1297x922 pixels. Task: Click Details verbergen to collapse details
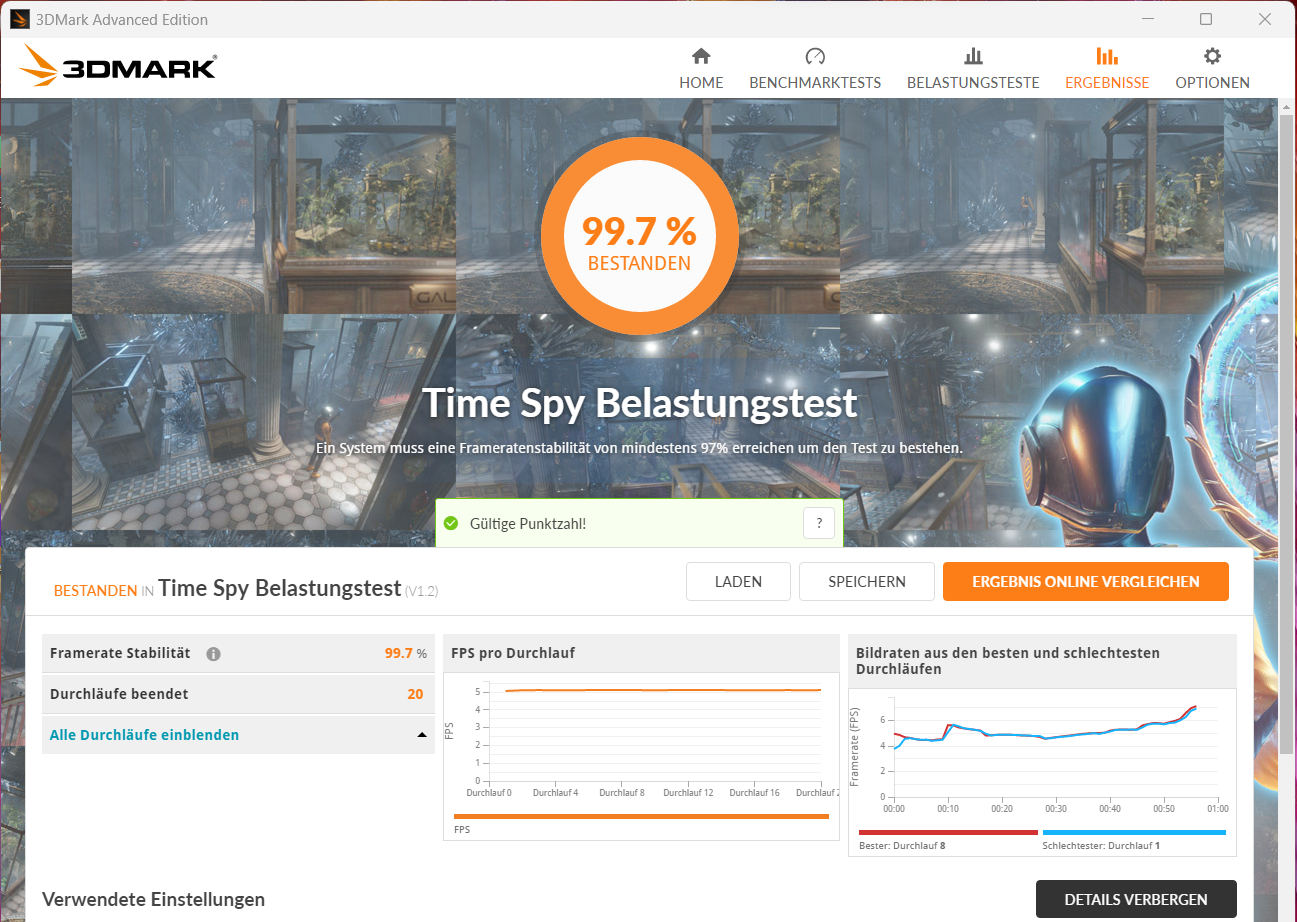(1136, 899)
